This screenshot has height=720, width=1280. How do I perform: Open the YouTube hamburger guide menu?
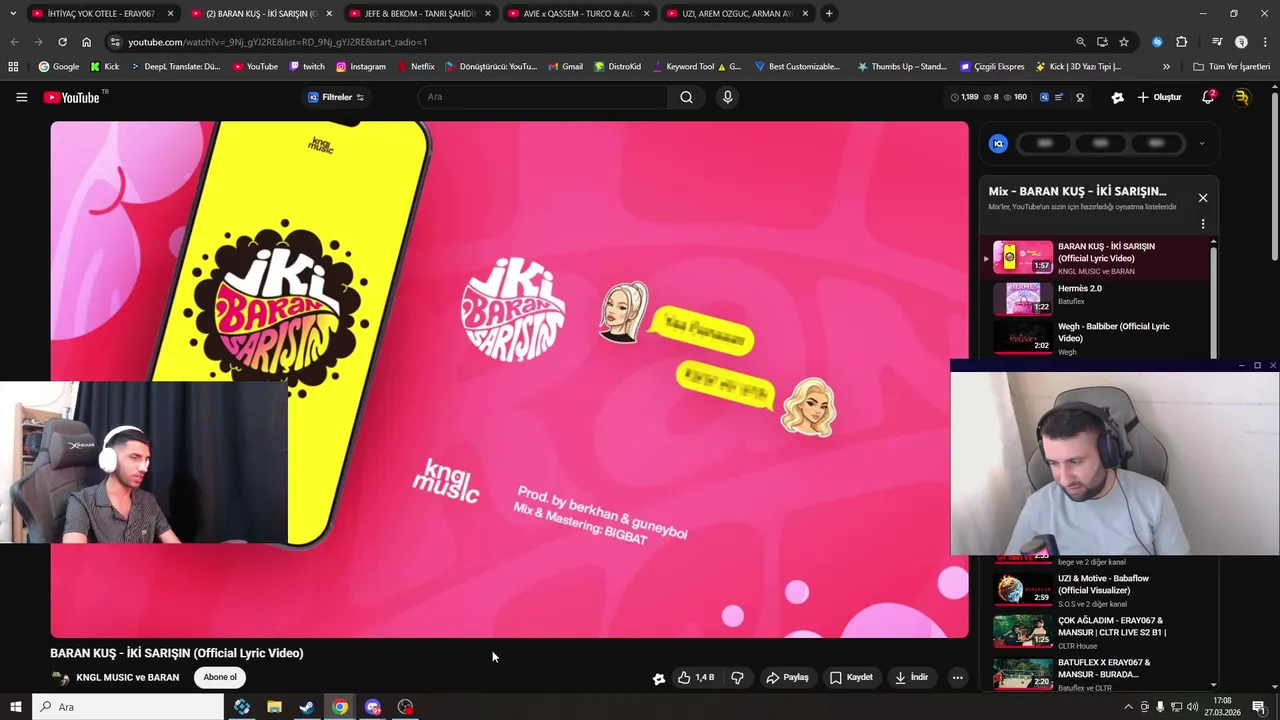[x=21, y=97]
